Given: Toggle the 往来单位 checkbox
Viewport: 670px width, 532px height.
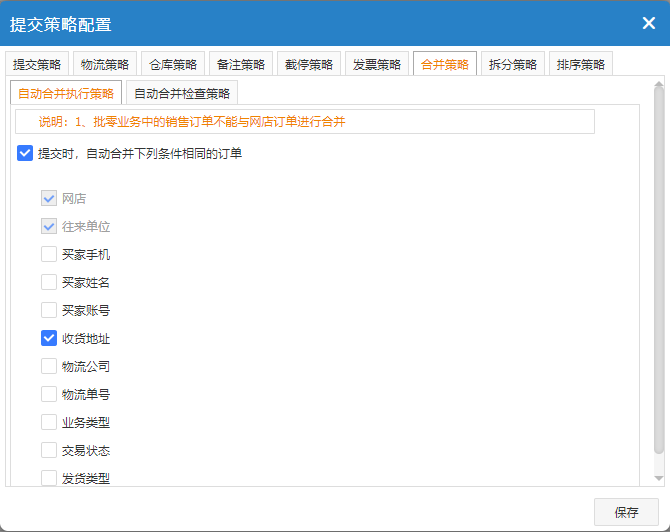Looking at the screenshot, I should point(49,226).
